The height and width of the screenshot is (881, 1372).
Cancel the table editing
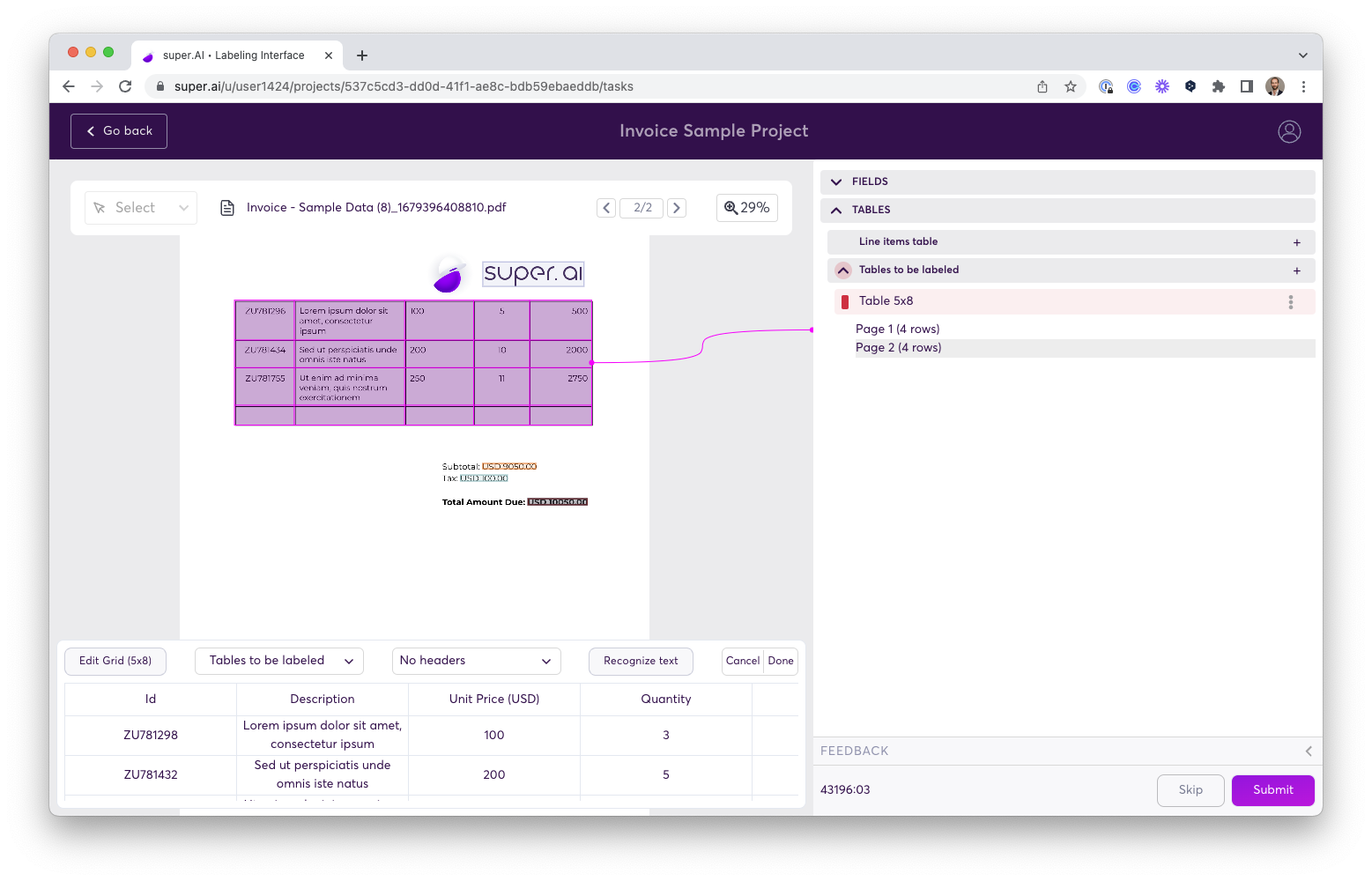pos(743,661)
